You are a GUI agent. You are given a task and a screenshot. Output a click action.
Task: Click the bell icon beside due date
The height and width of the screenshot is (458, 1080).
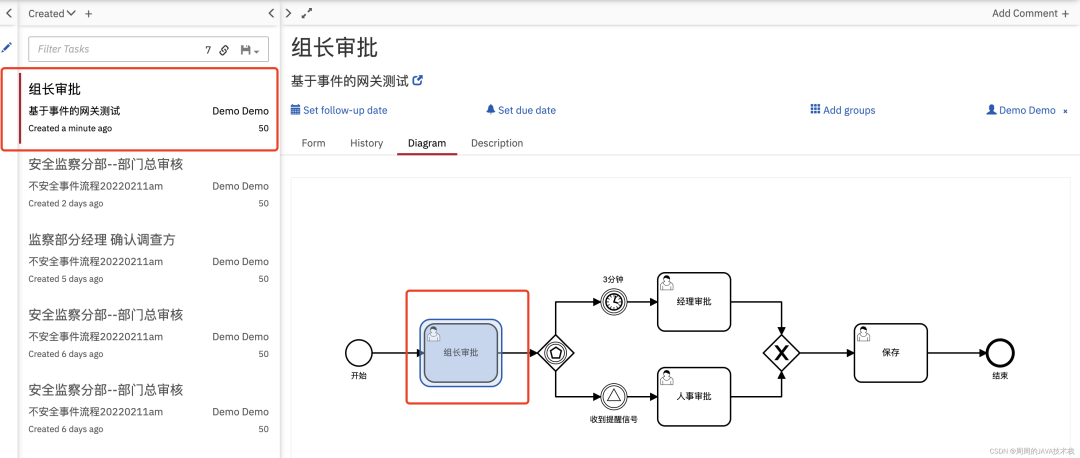pos(490,110)
